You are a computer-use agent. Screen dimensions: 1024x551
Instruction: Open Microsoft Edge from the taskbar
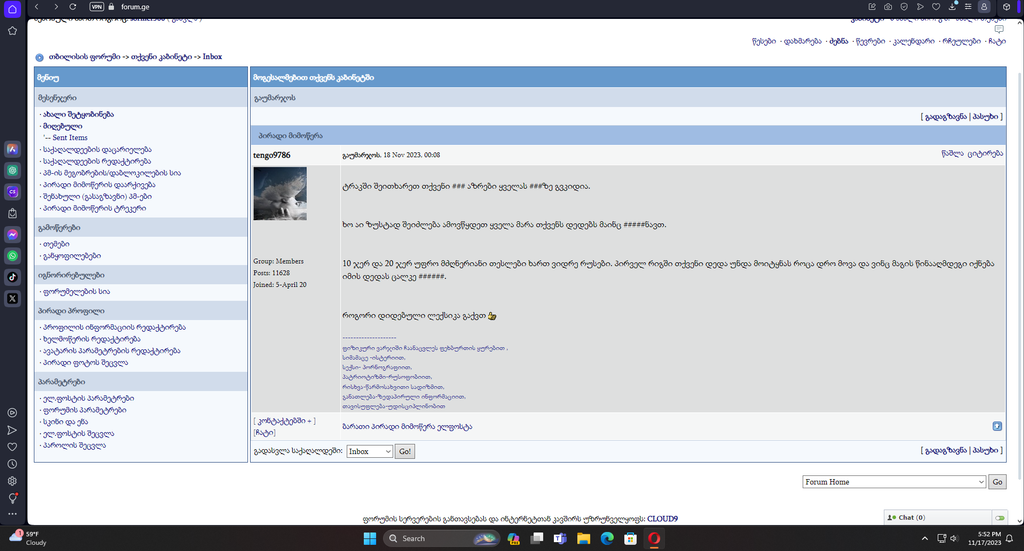[x=606, y=538]
